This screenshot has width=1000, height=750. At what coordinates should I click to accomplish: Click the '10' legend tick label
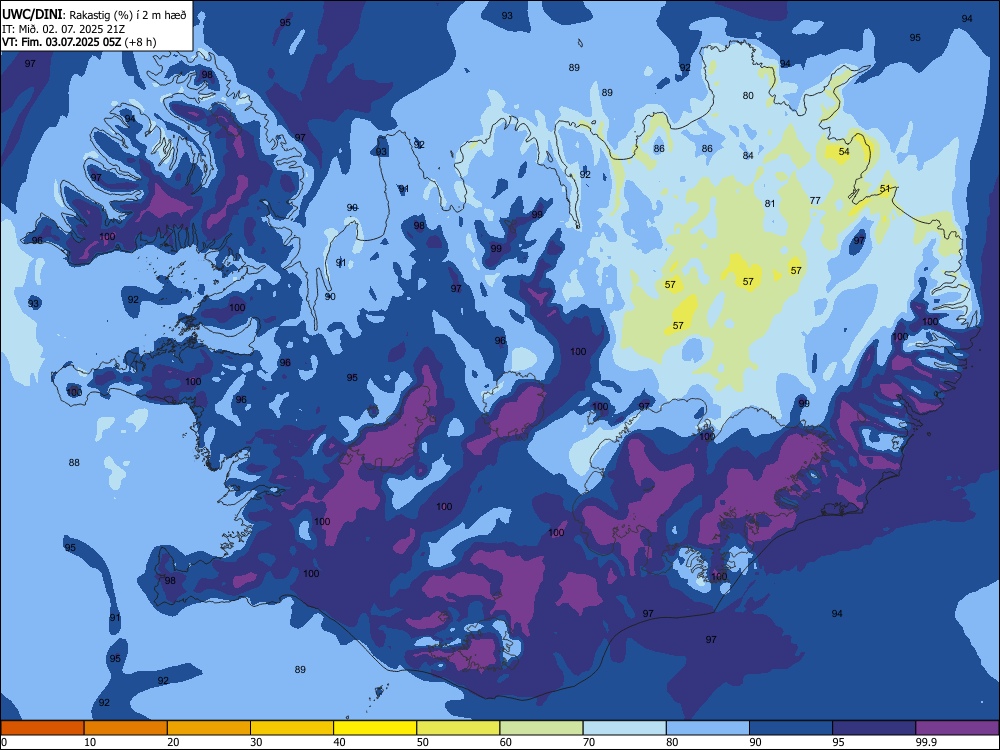(90, 742)
